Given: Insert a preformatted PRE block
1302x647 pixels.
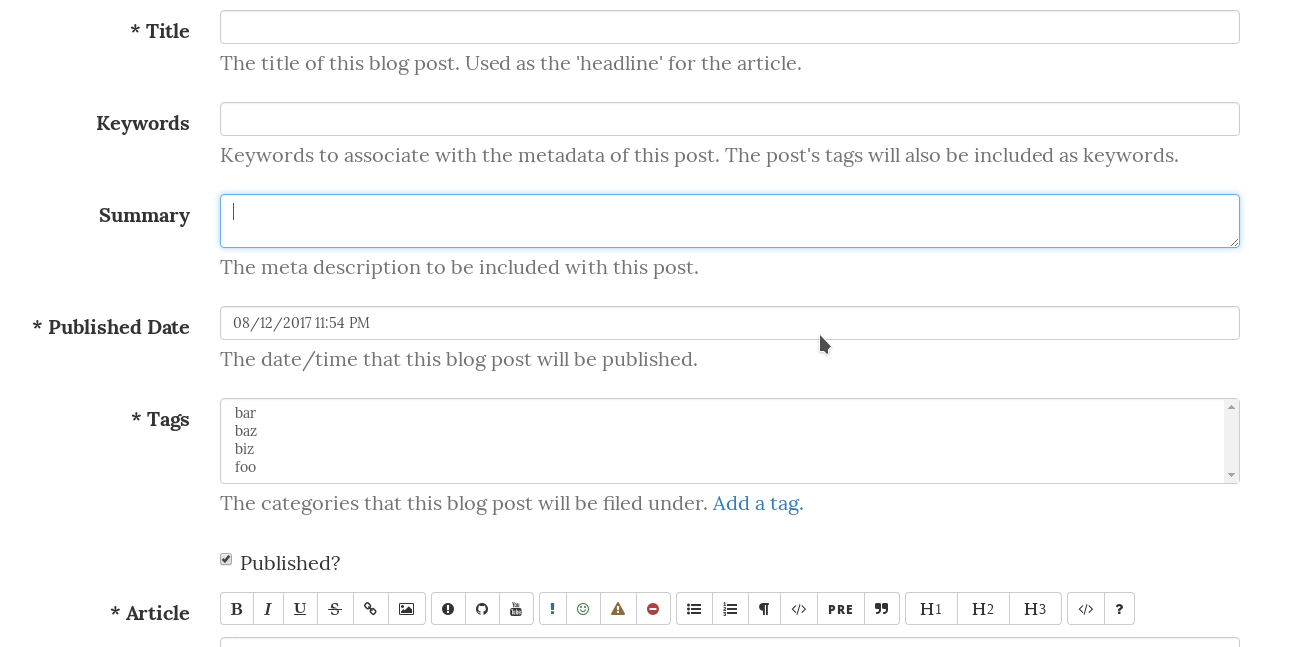Looking at the screenshot, I should (x=840, y=608).
